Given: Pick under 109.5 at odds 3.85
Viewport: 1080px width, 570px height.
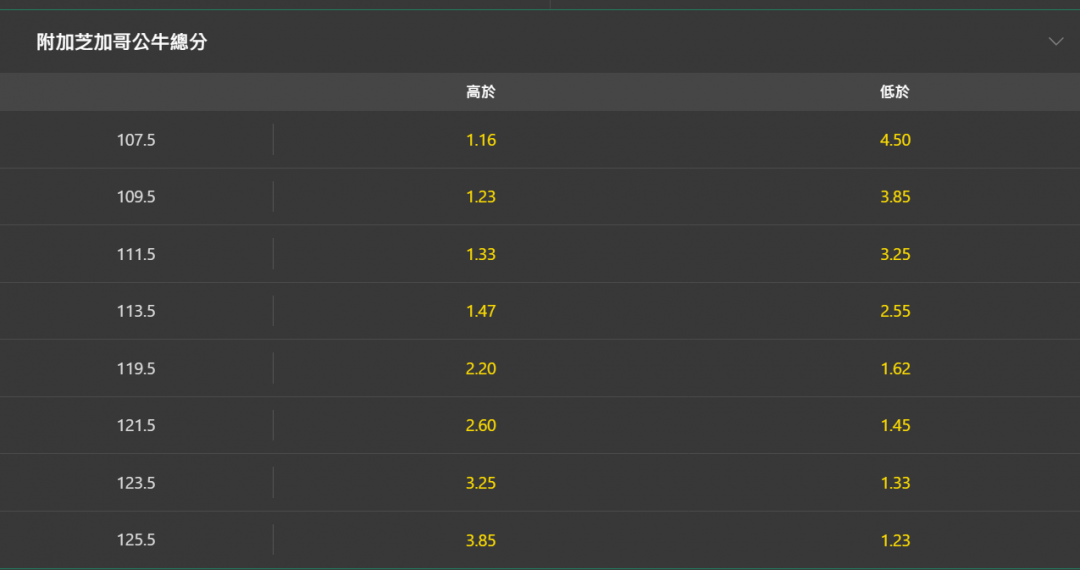Looking at the screenshot, I should [x=895, y=197].
